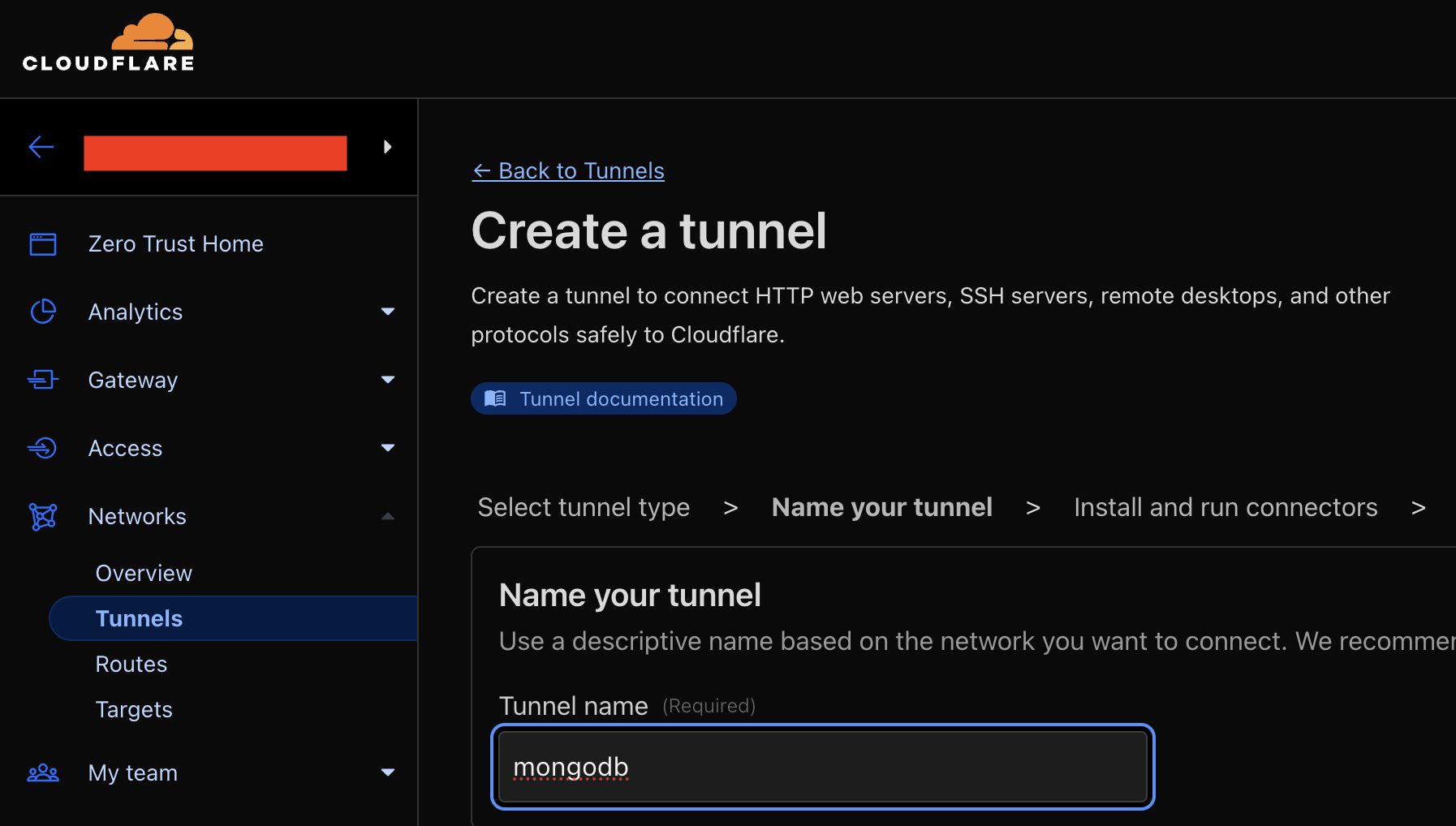Click the Zero Trust Home window icon
Screen dimensions: 1456x826
43,243
